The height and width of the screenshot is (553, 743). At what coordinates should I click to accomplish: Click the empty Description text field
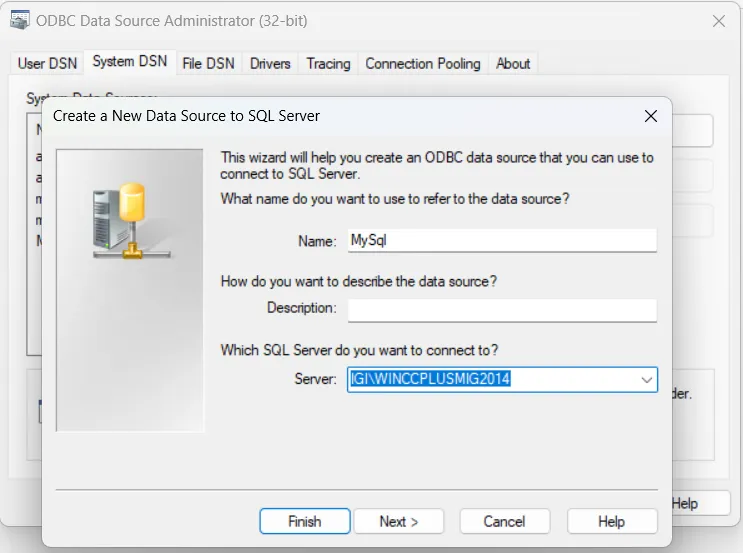coord(501,309)
